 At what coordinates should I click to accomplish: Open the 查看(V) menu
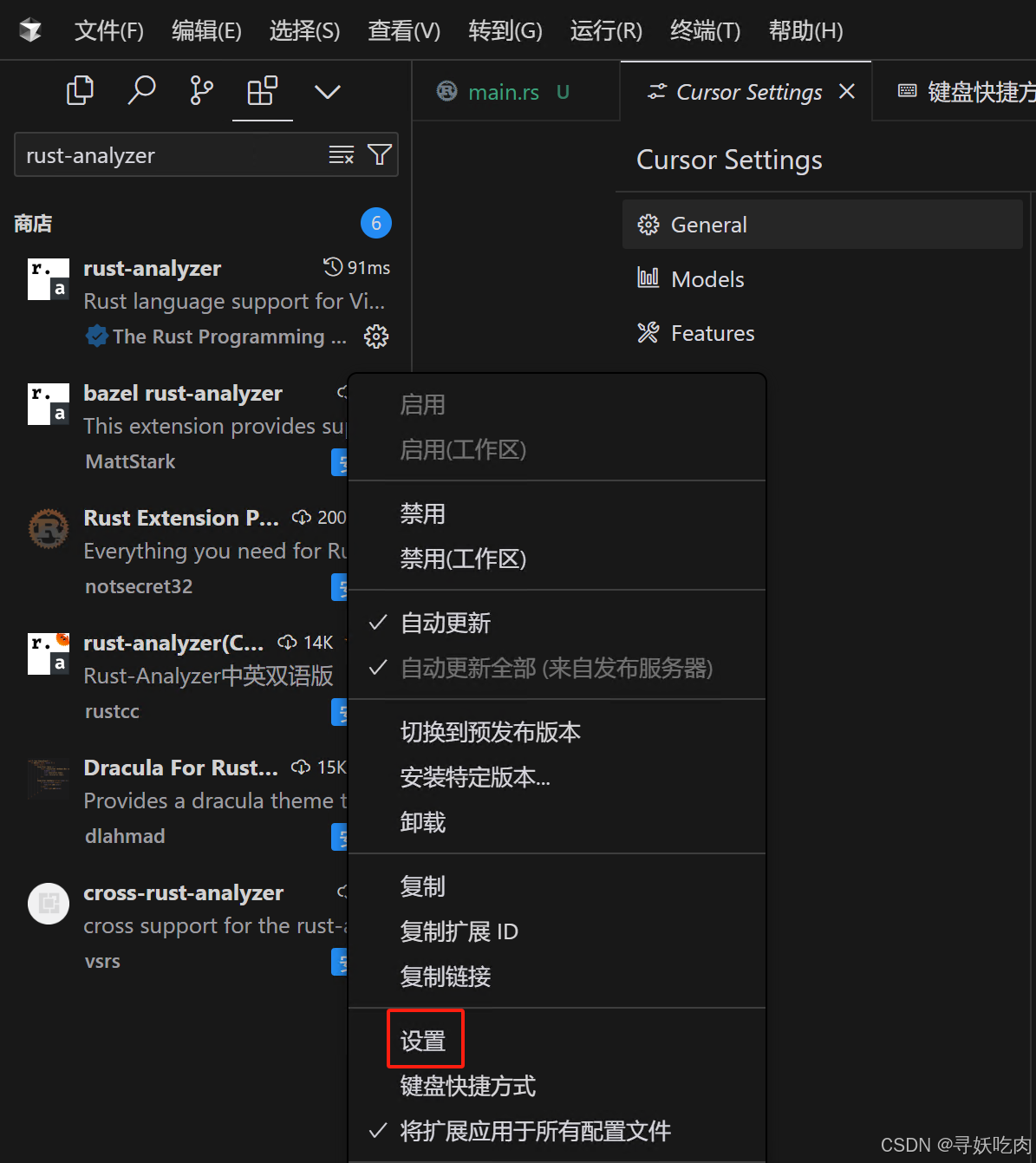pyautogui.click(x=404, y=31)
